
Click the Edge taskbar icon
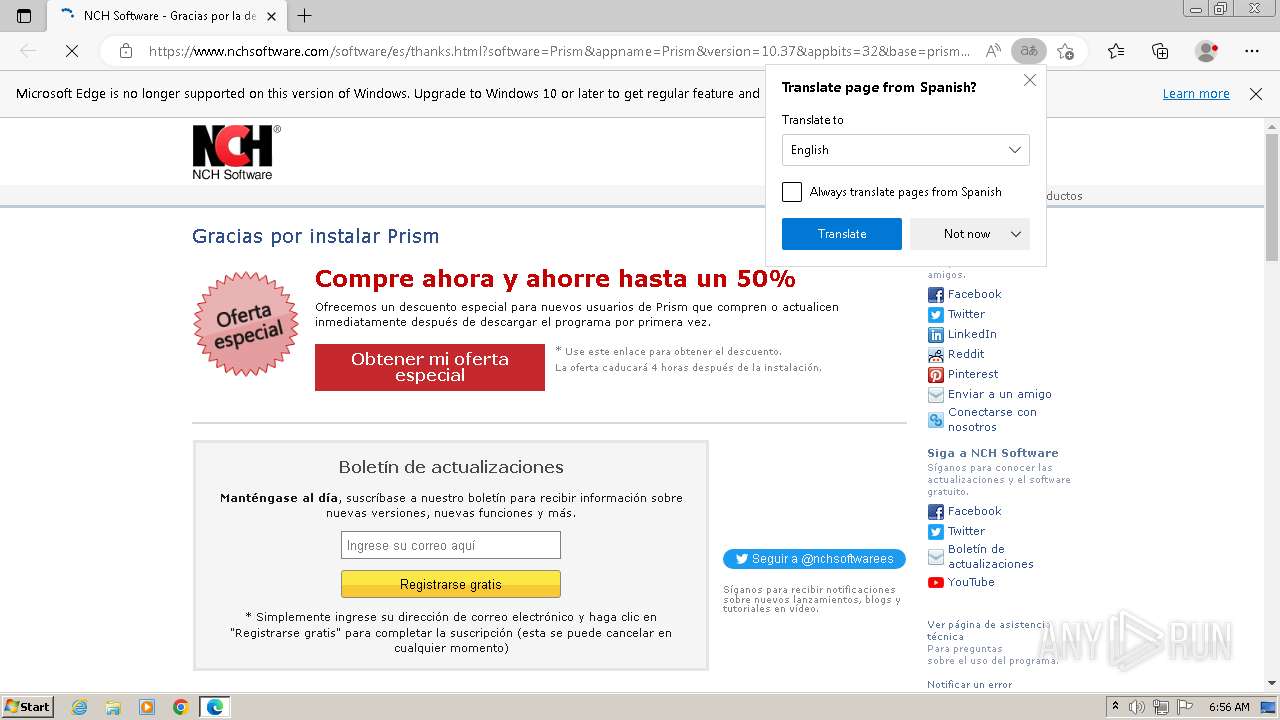215,707
